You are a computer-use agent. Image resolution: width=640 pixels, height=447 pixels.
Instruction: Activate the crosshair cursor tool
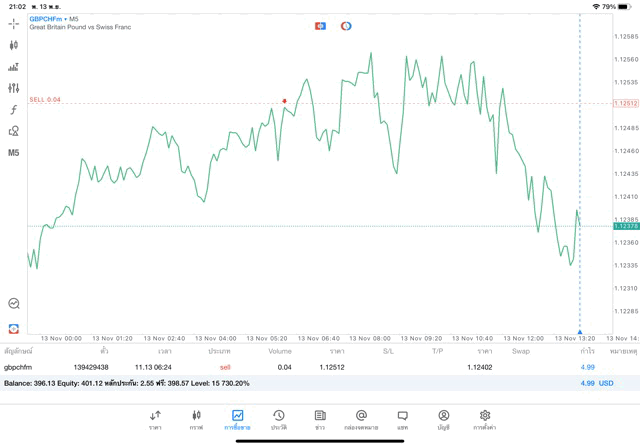point(14,23)
